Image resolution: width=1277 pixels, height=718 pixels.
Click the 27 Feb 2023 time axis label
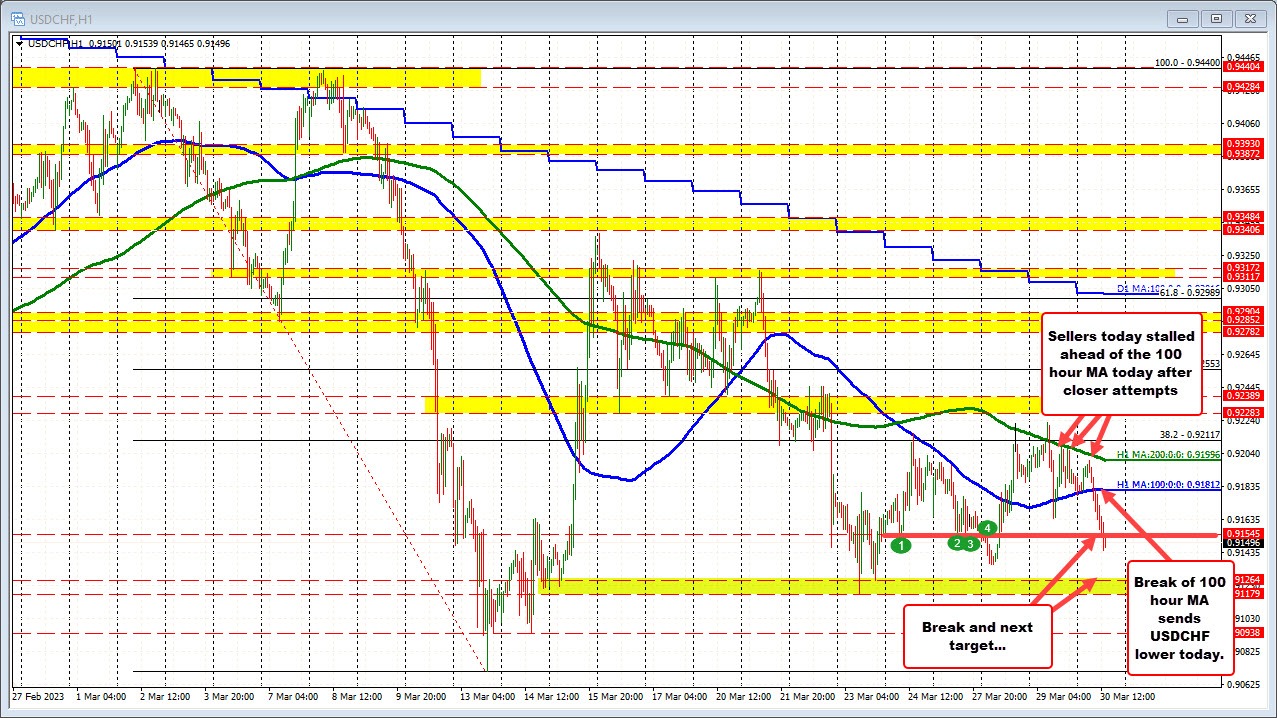point(40,696)
